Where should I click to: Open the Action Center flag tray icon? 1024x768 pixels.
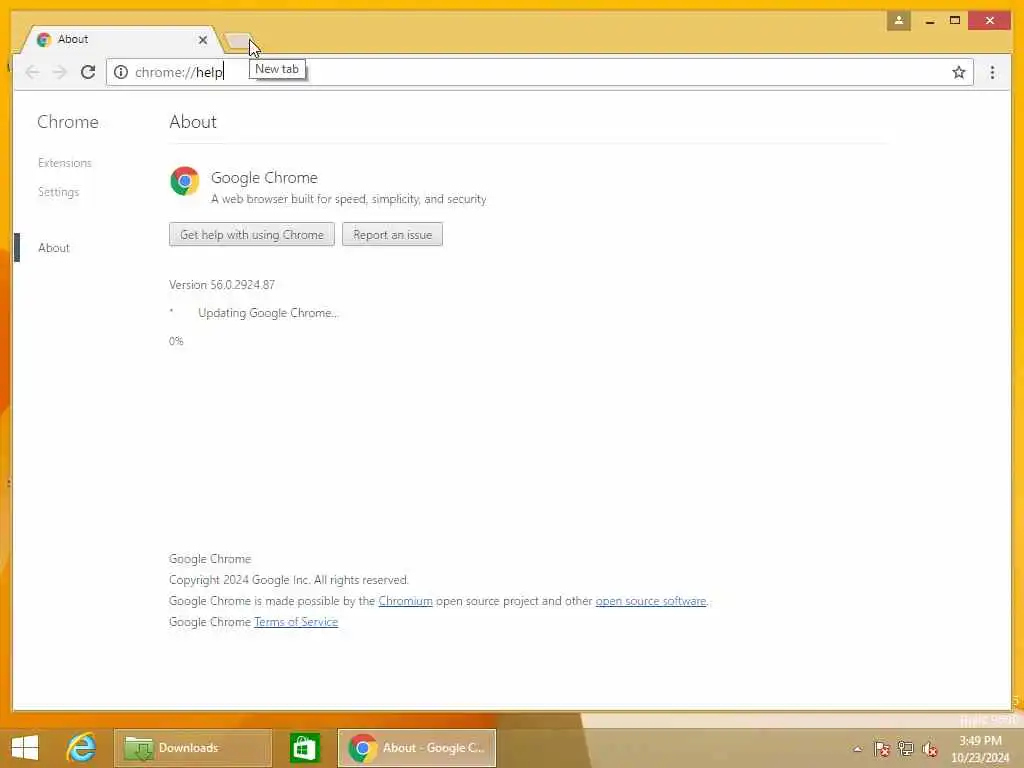tap(882, 748)
